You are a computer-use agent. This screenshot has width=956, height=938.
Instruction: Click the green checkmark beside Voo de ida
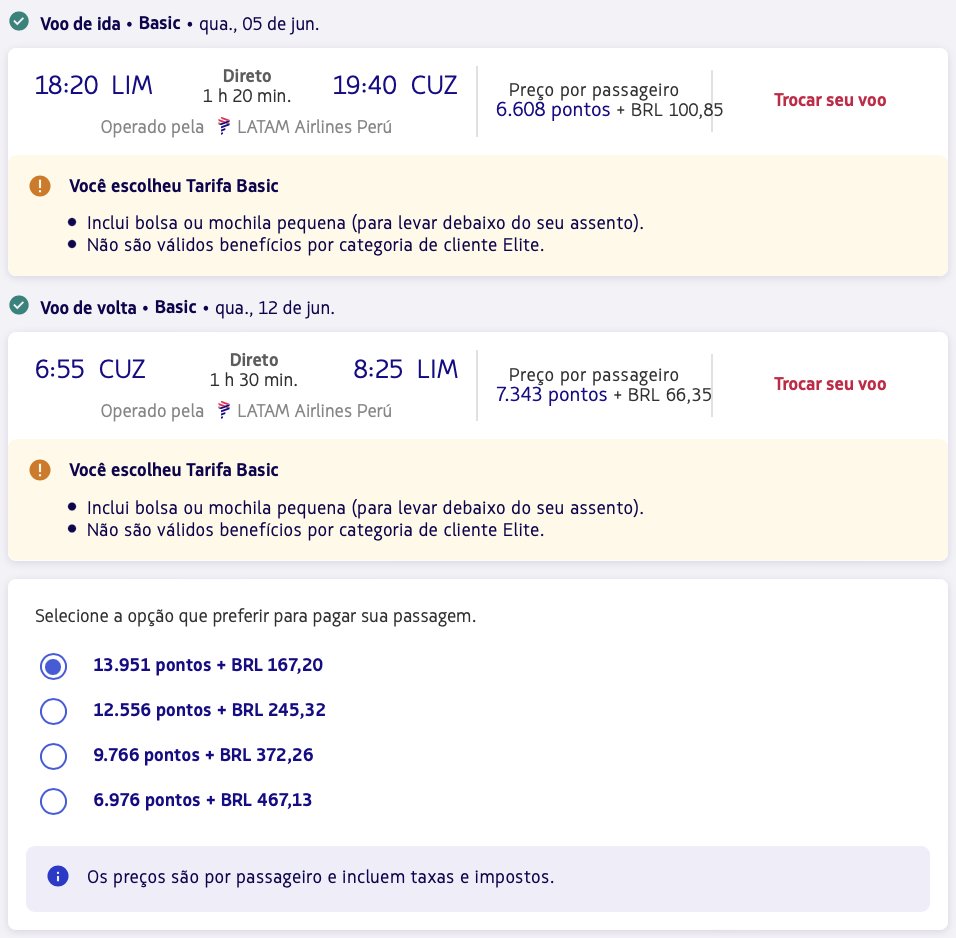(19, 22)
